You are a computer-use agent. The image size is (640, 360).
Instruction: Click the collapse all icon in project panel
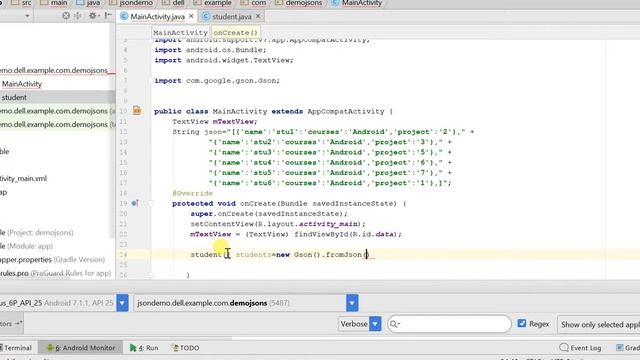coord(78,16)
